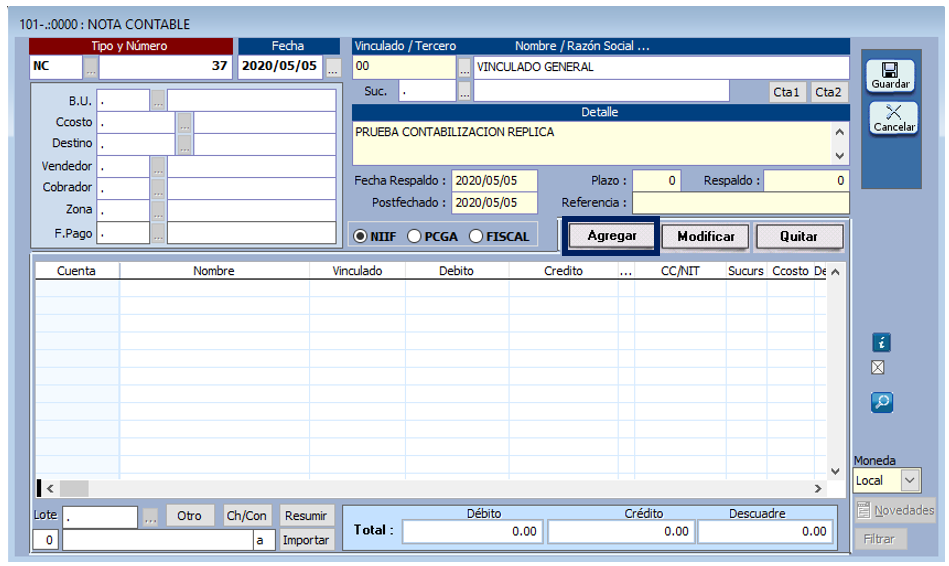Click the Cuenta column header
Screen dimensions: 949x566
[76, 271]
